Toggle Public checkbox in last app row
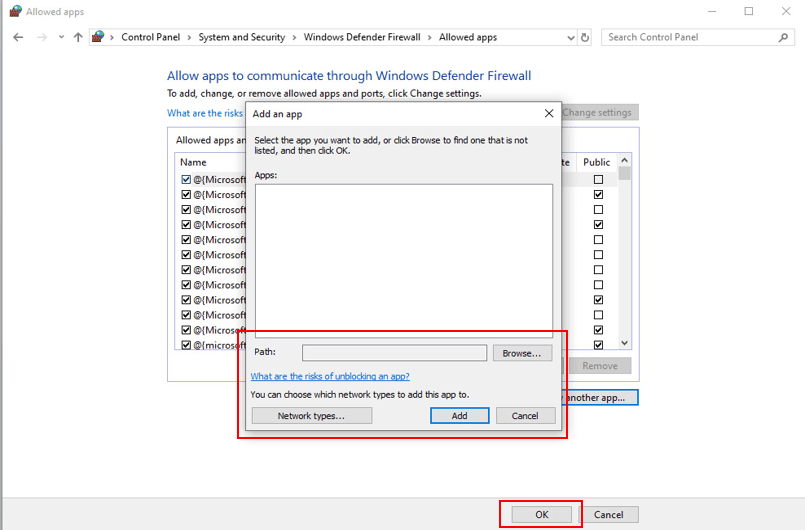Viewport: 805px width, 530px height. click(598, 345)
